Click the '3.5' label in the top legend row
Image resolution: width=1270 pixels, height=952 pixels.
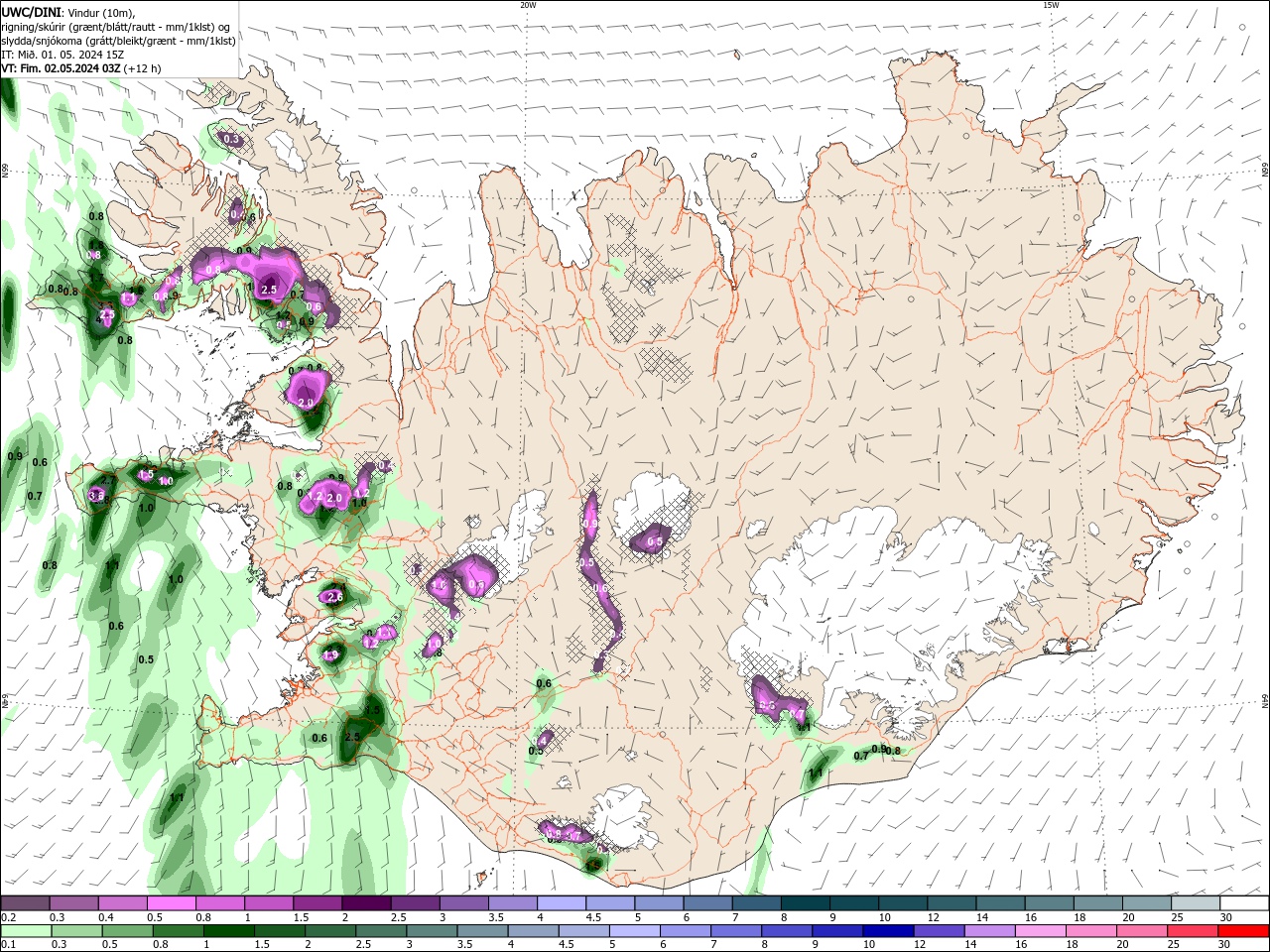(x=495, y=917)
